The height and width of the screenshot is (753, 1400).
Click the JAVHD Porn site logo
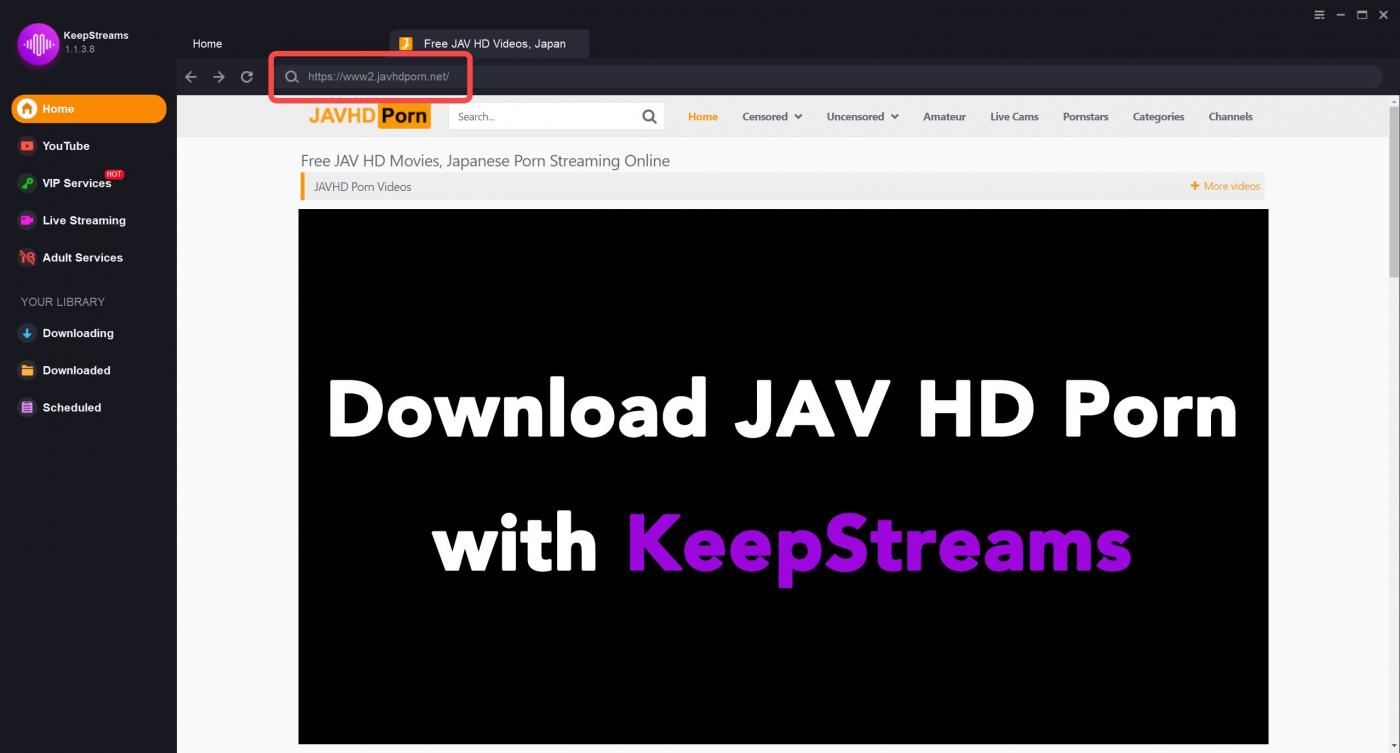coord(369,116)
